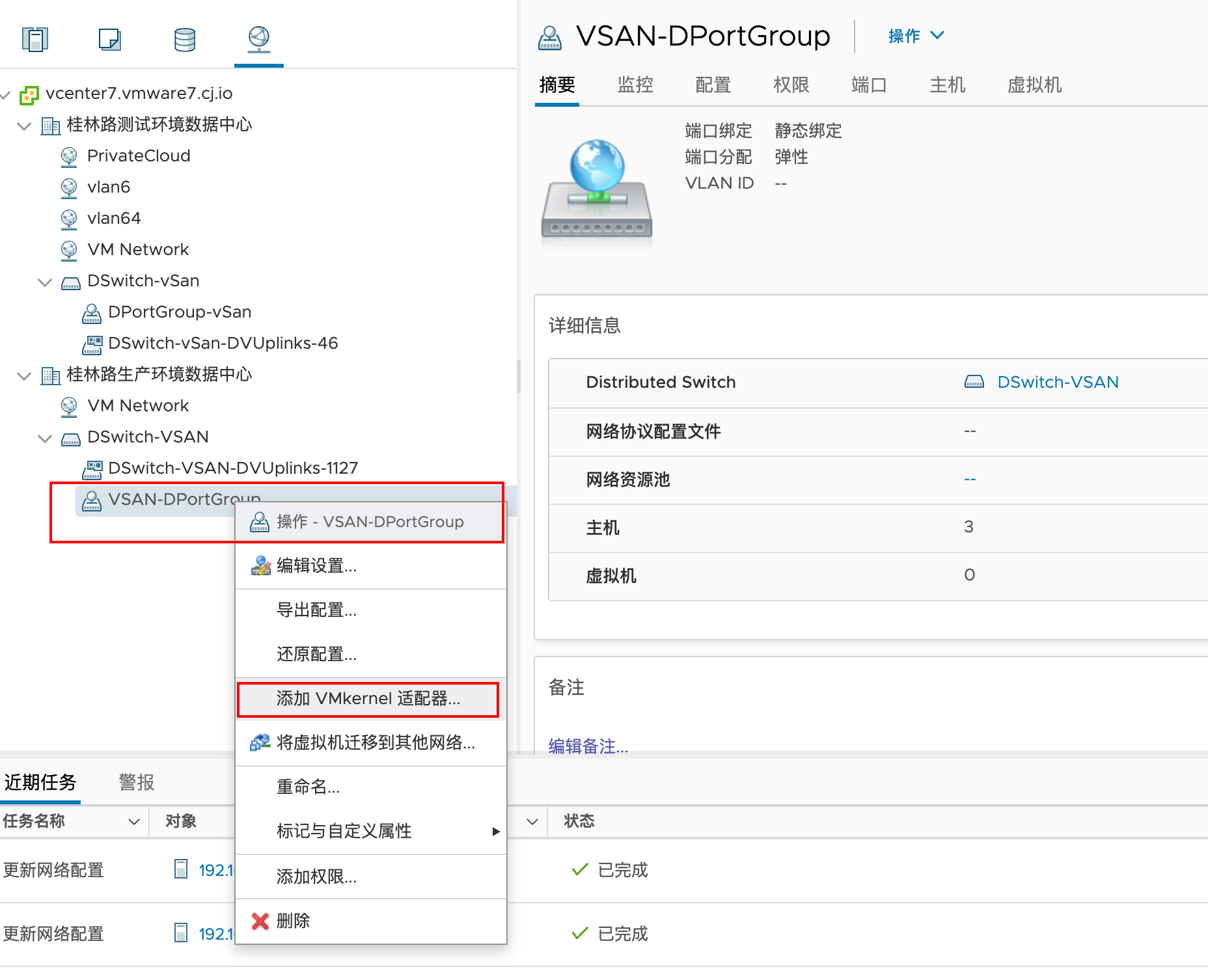Select PrivateCloud in the network tree
The image size is (1208, 980).
(x=139, y=156)
